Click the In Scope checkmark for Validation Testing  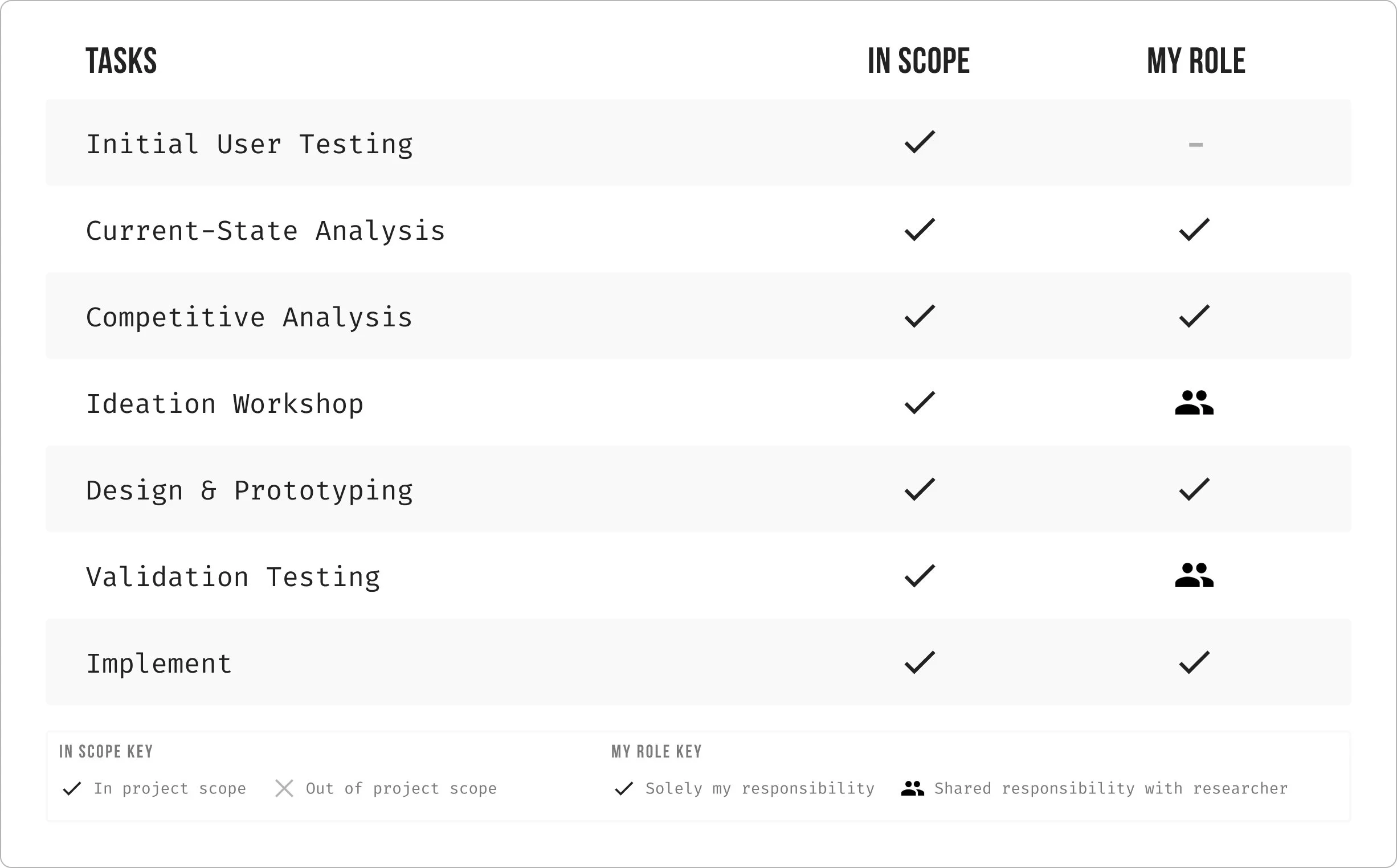click(x=920, y=576)
